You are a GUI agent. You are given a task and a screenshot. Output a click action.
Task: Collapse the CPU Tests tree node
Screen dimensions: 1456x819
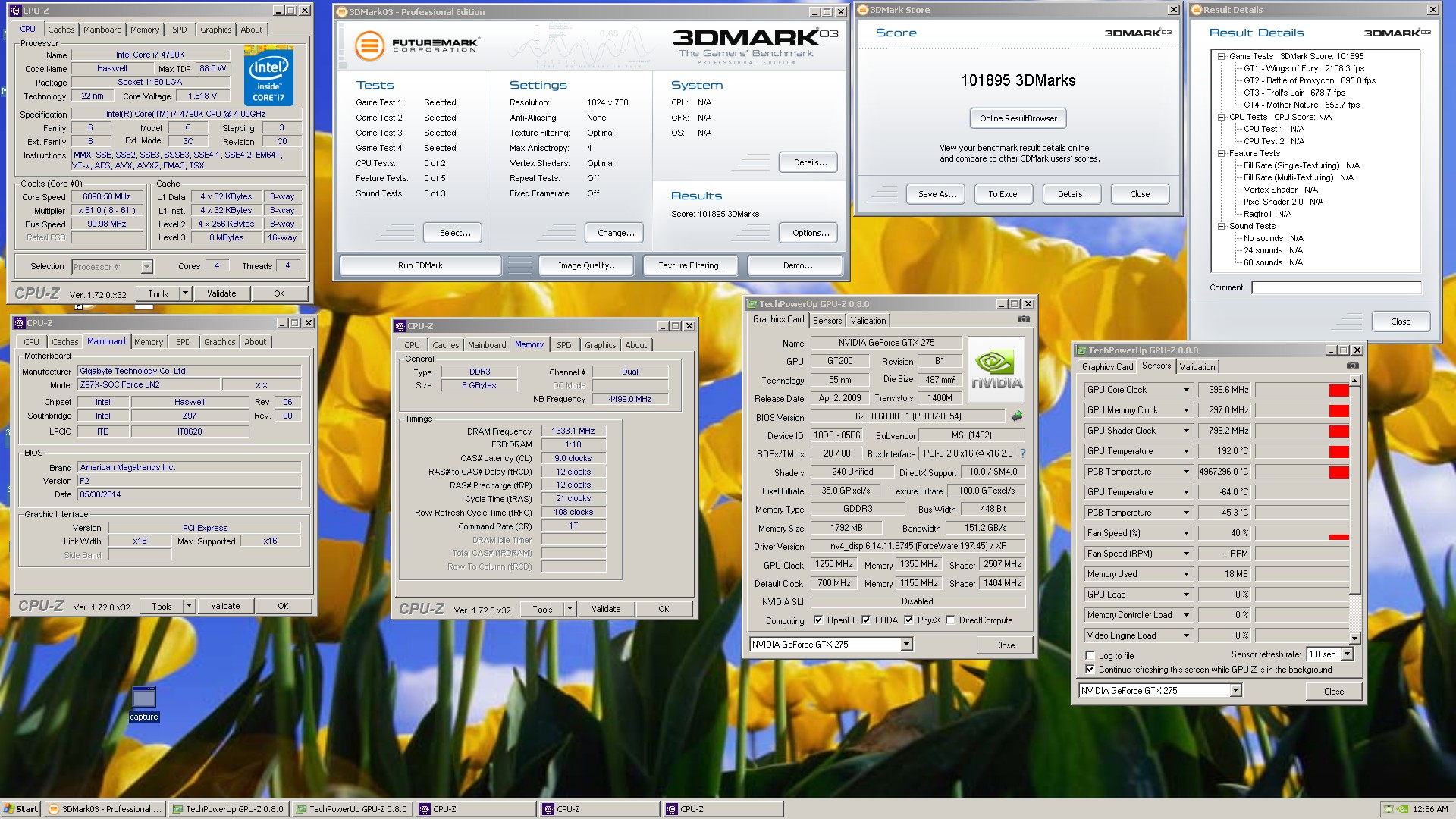(1221, 117)
